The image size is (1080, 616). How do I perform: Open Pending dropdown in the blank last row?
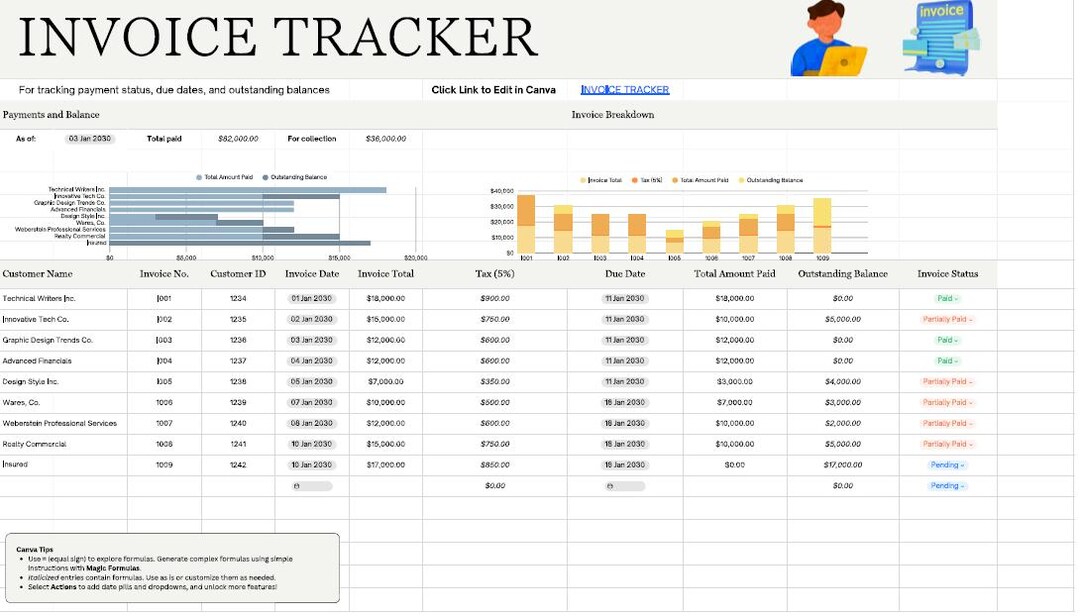click(947, 486)
